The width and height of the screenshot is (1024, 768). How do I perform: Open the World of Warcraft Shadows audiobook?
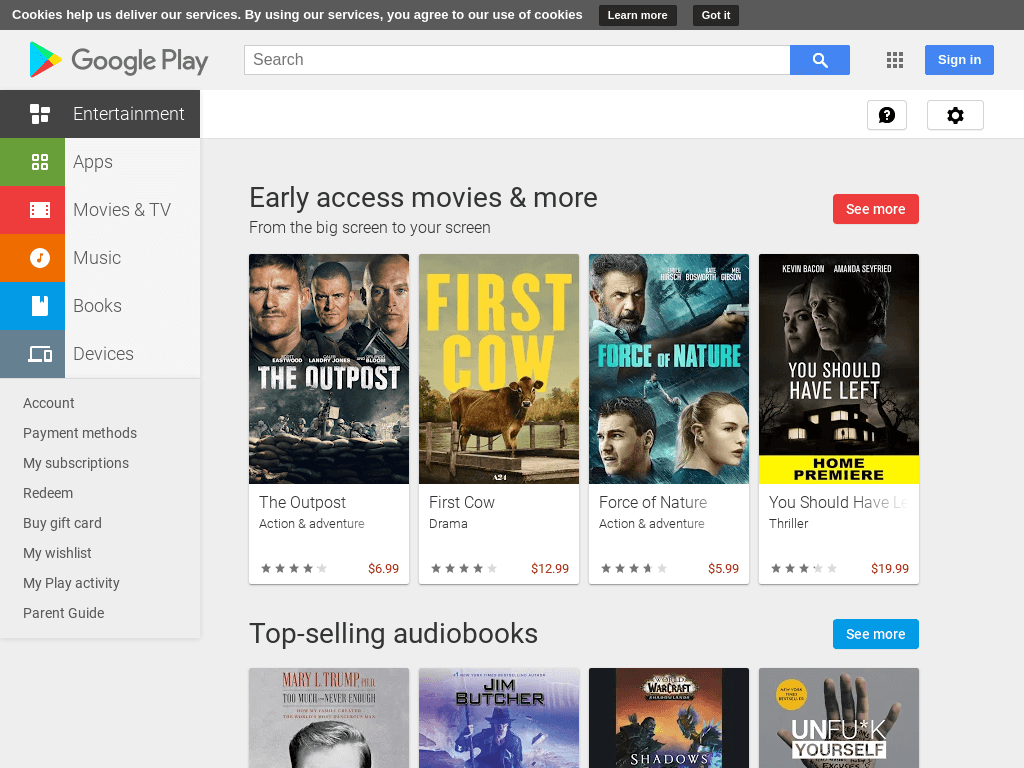[x=669, y=718]
